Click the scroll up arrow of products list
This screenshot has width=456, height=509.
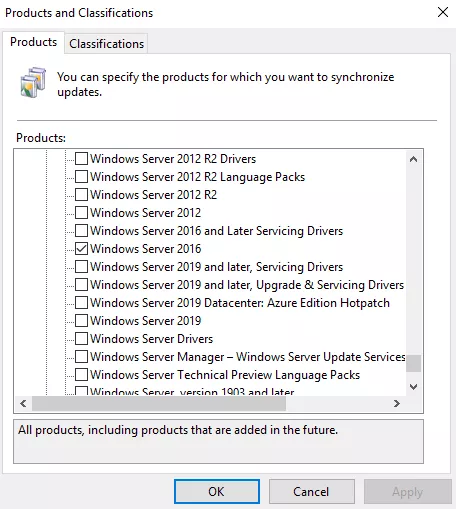pyautogui.click(x=413, y=159)
